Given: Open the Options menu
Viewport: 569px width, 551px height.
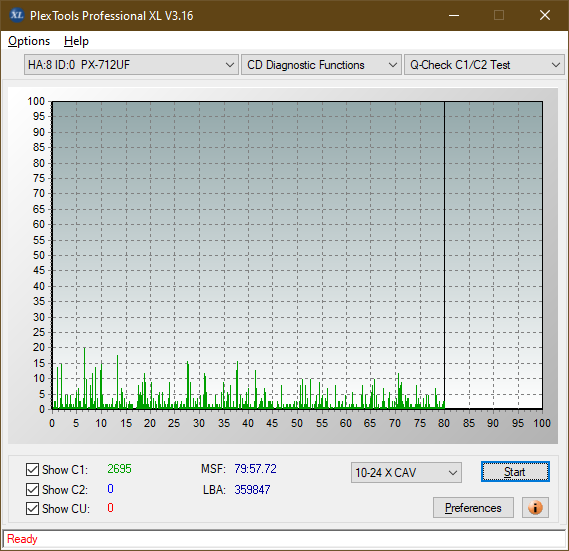Looking at the screenshot, I should [29, 41].
